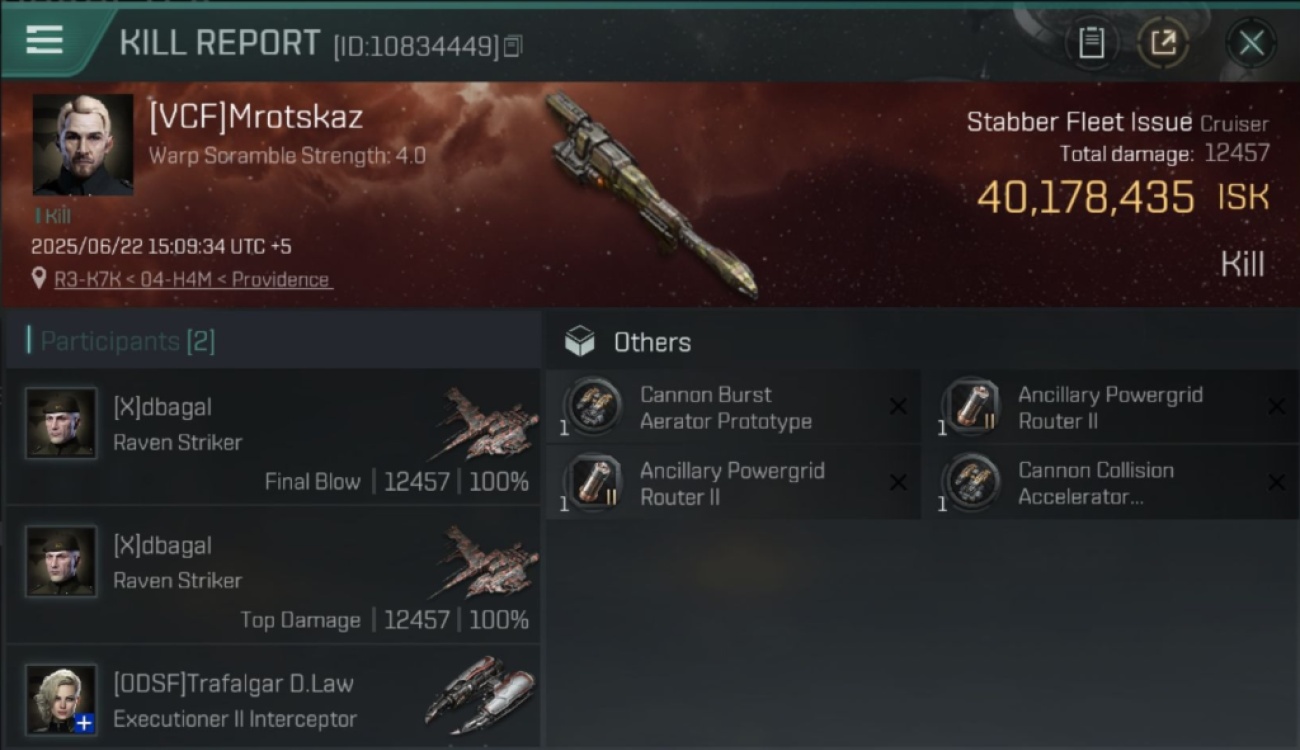View Mrotskaz pilot portrait
This screenshot has height=750, width=1300.
tap(83, 144)
